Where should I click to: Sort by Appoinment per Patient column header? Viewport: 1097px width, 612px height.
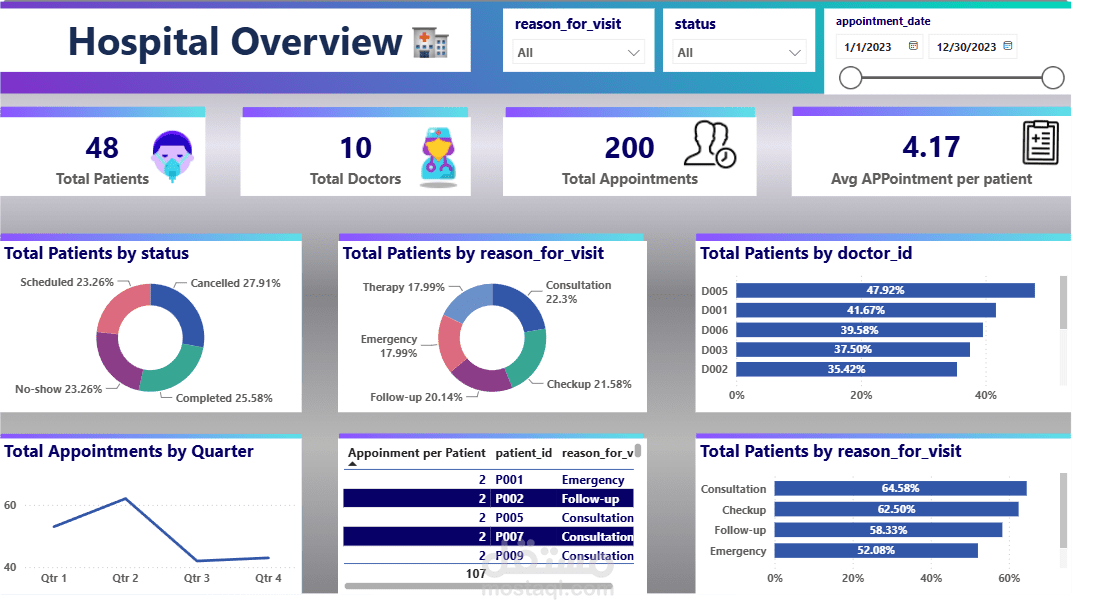click(416, 453)
